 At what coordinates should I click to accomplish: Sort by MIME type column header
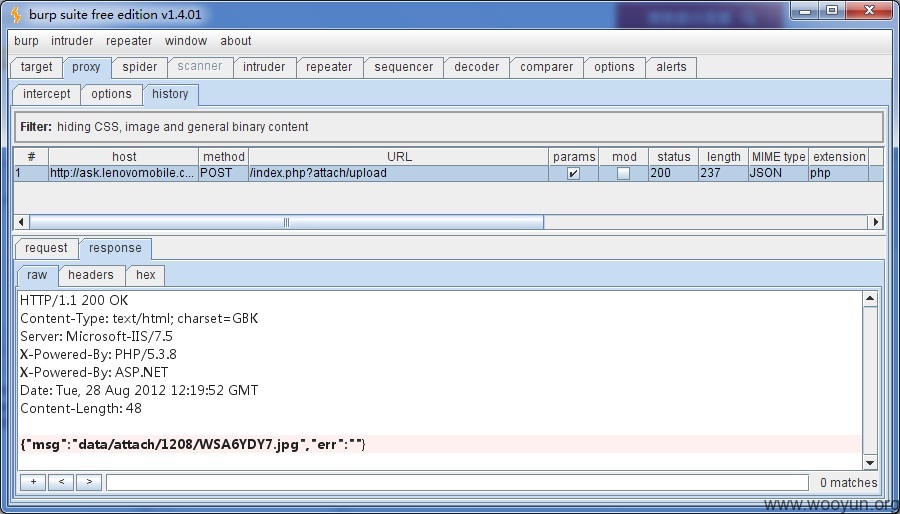(778, 157)
